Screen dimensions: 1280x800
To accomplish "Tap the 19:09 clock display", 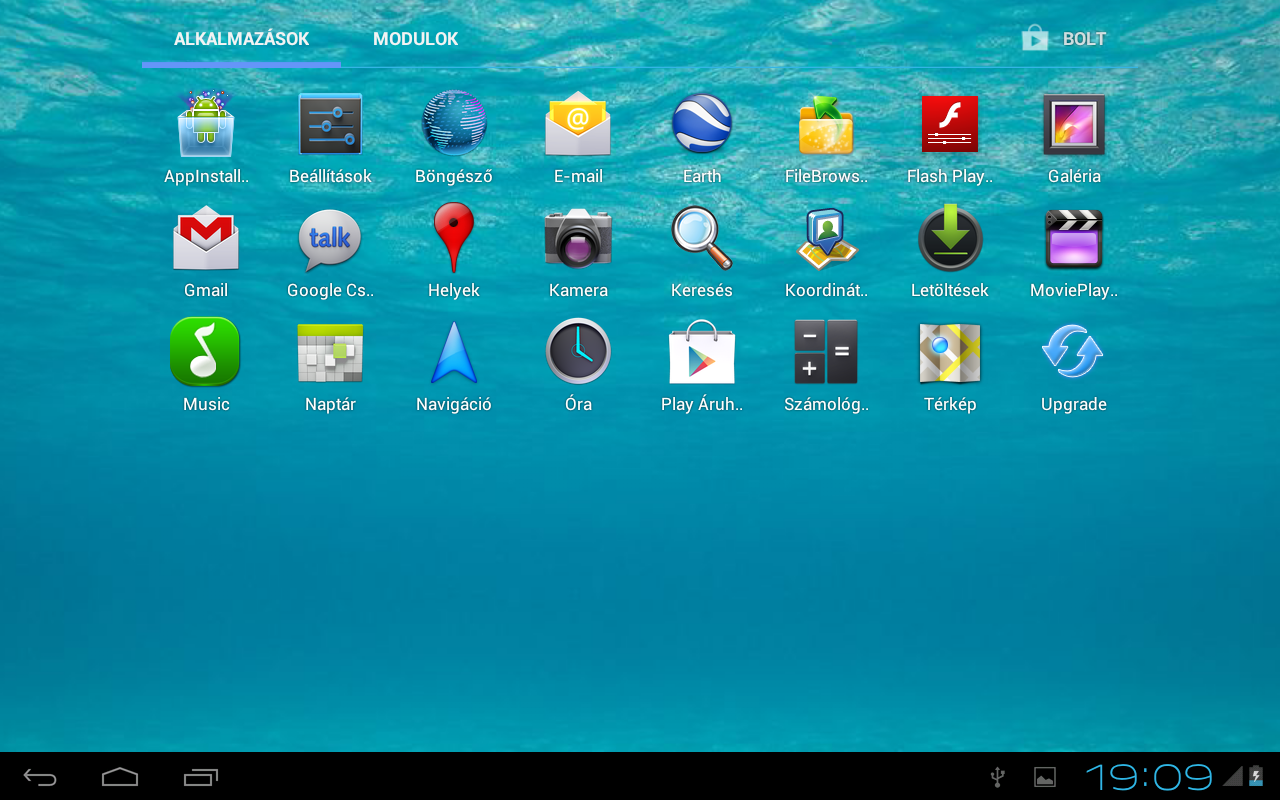I will [x=1149, y=777].
